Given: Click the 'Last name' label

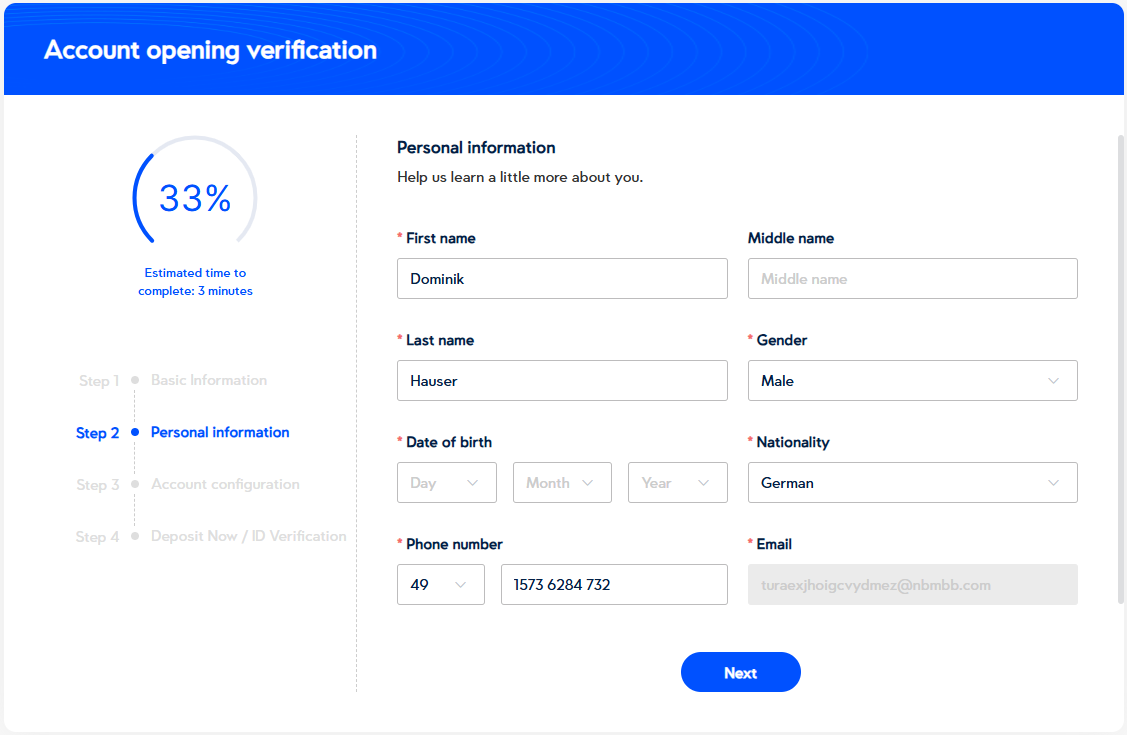Looking at the screenshot, I should click(440, 340).
